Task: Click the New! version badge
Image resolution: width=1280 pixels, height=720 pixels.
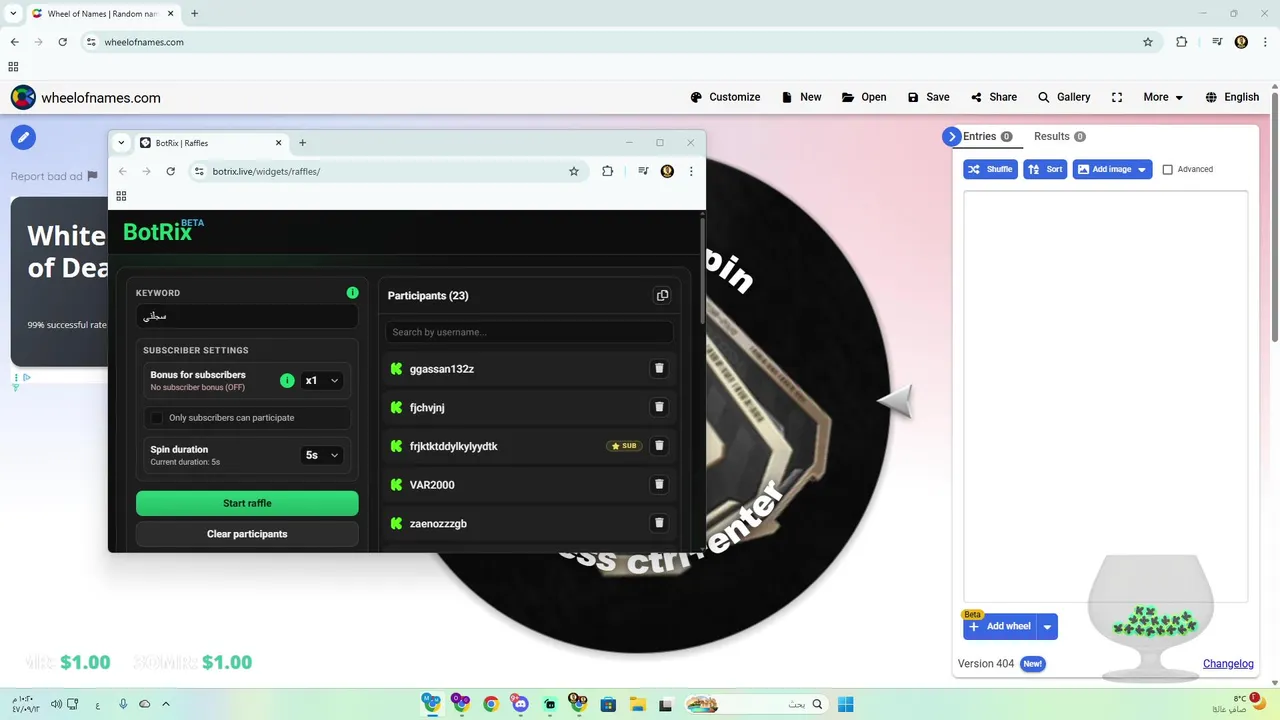Action: [1033, 664]
